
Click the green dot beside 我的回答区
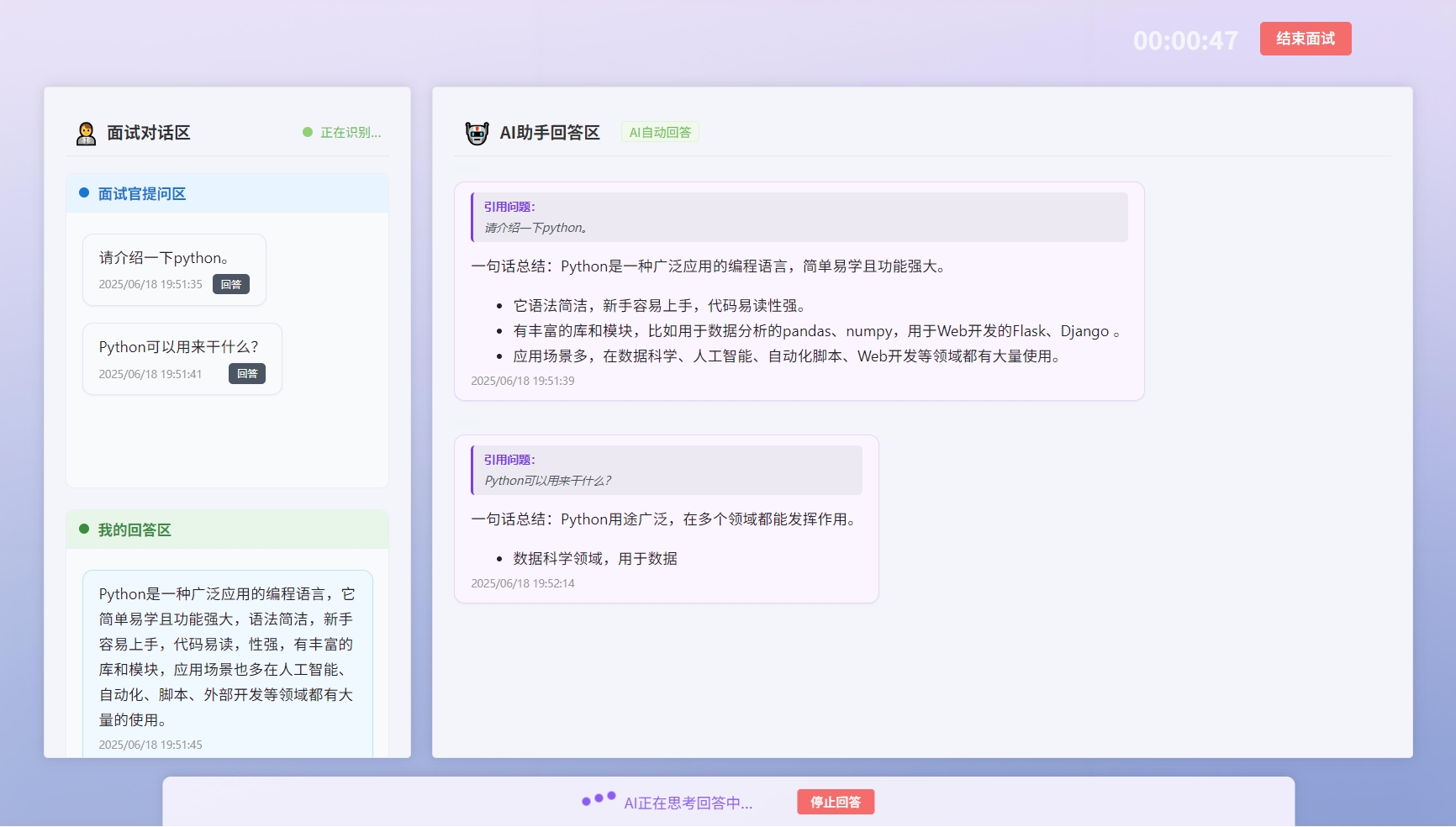(84, 529)
